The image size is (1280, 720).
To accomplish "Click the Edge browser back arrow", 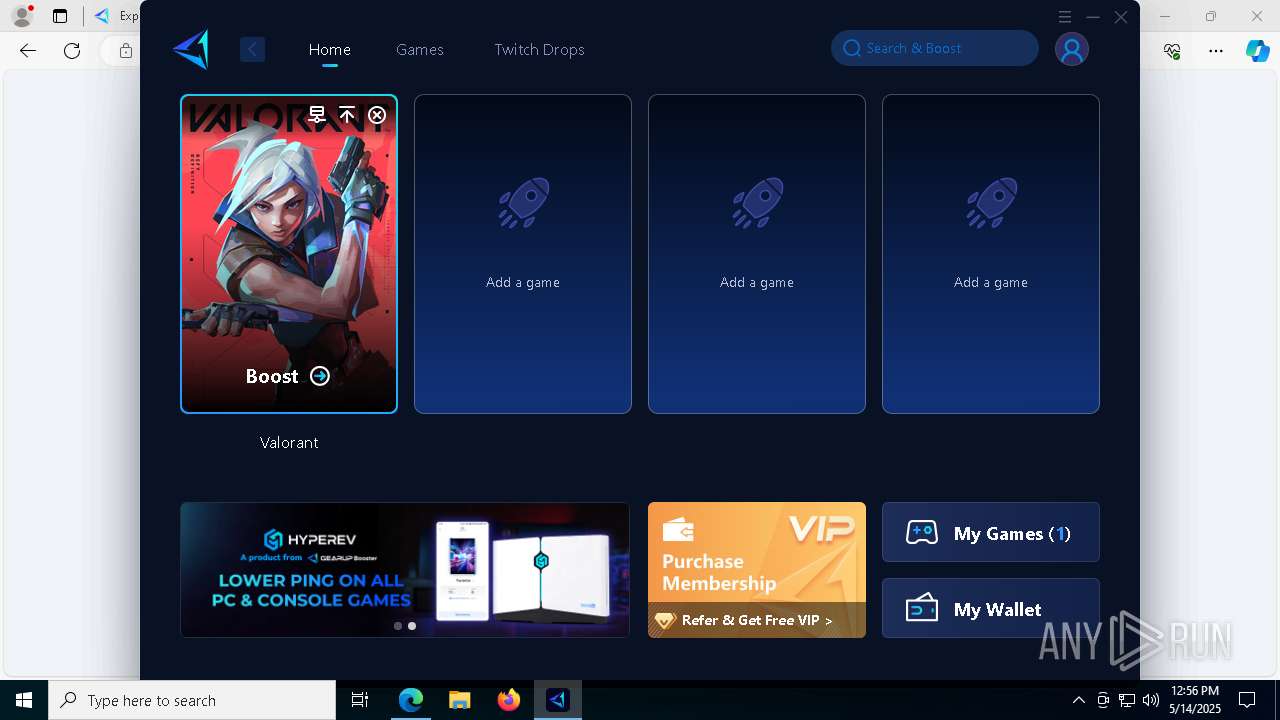I will pos(28,51).
